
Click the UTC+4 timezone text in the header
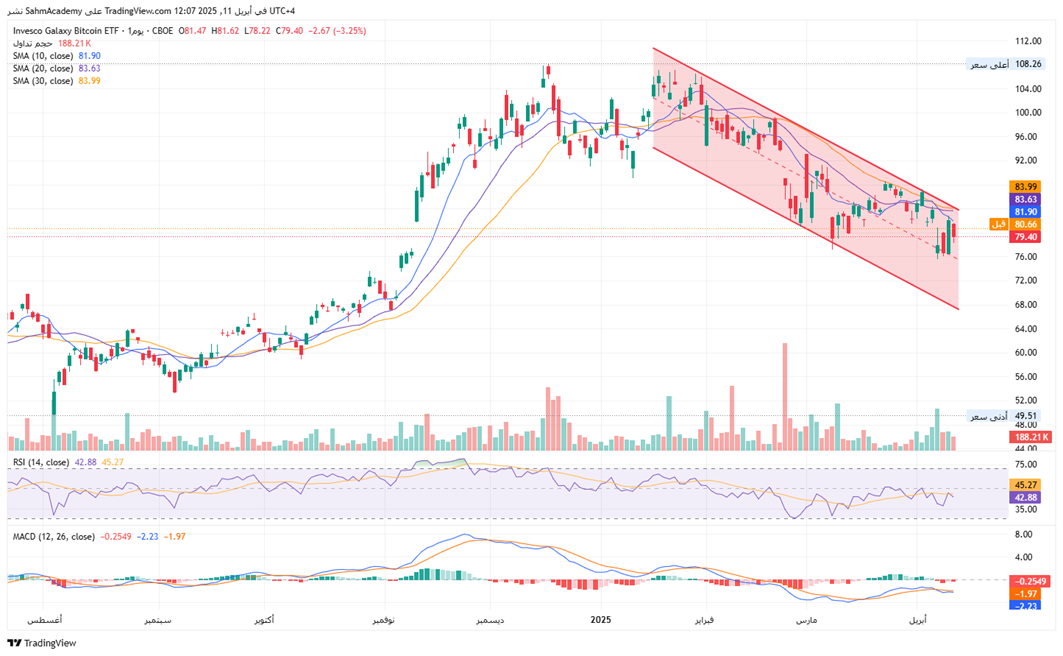click(282, 11)
